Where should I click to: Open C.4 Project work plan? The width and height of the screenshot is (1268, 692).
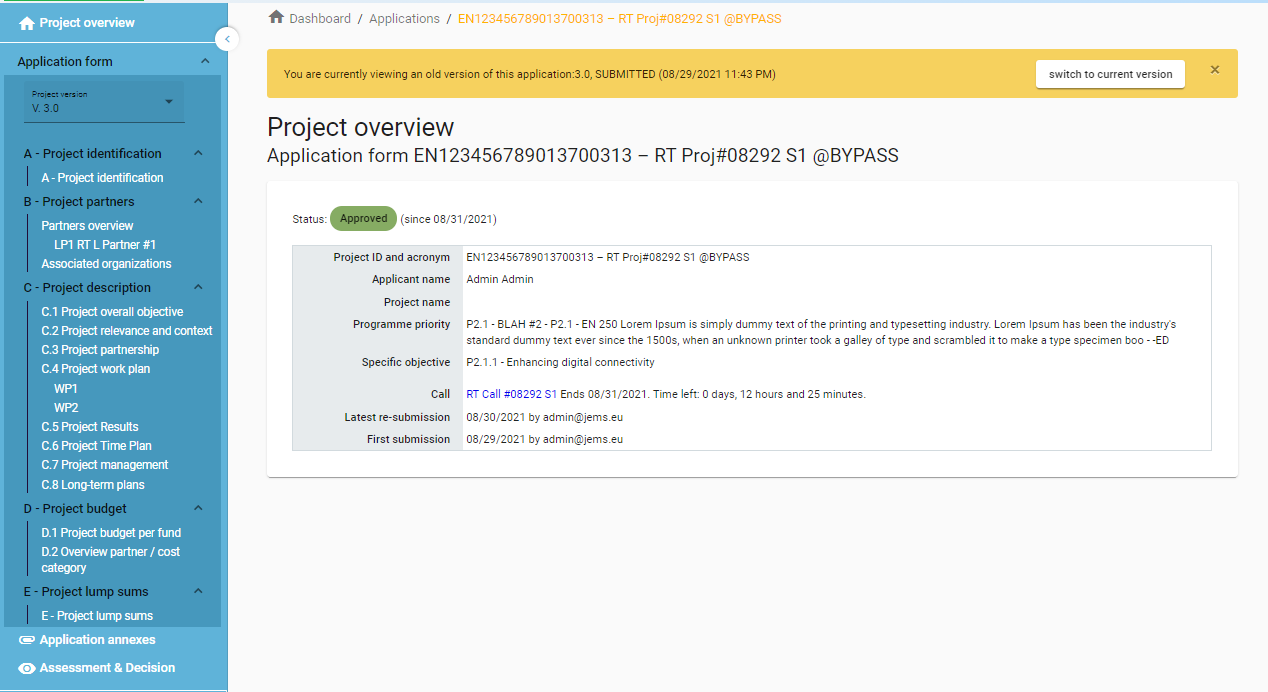click(95, 369)
